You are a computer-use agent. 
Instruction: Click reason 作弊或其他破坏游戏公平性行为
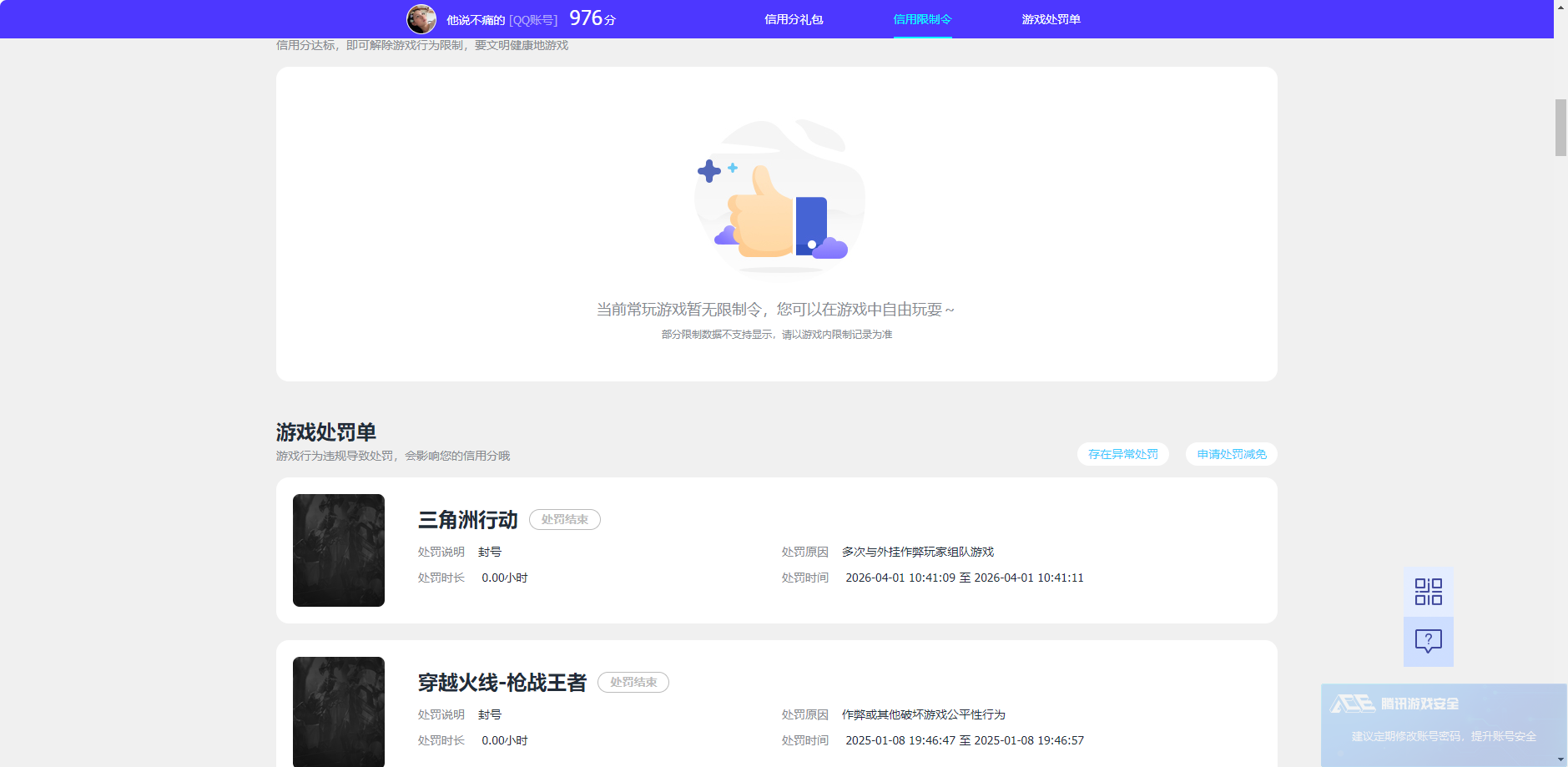(x=924, y=714)
